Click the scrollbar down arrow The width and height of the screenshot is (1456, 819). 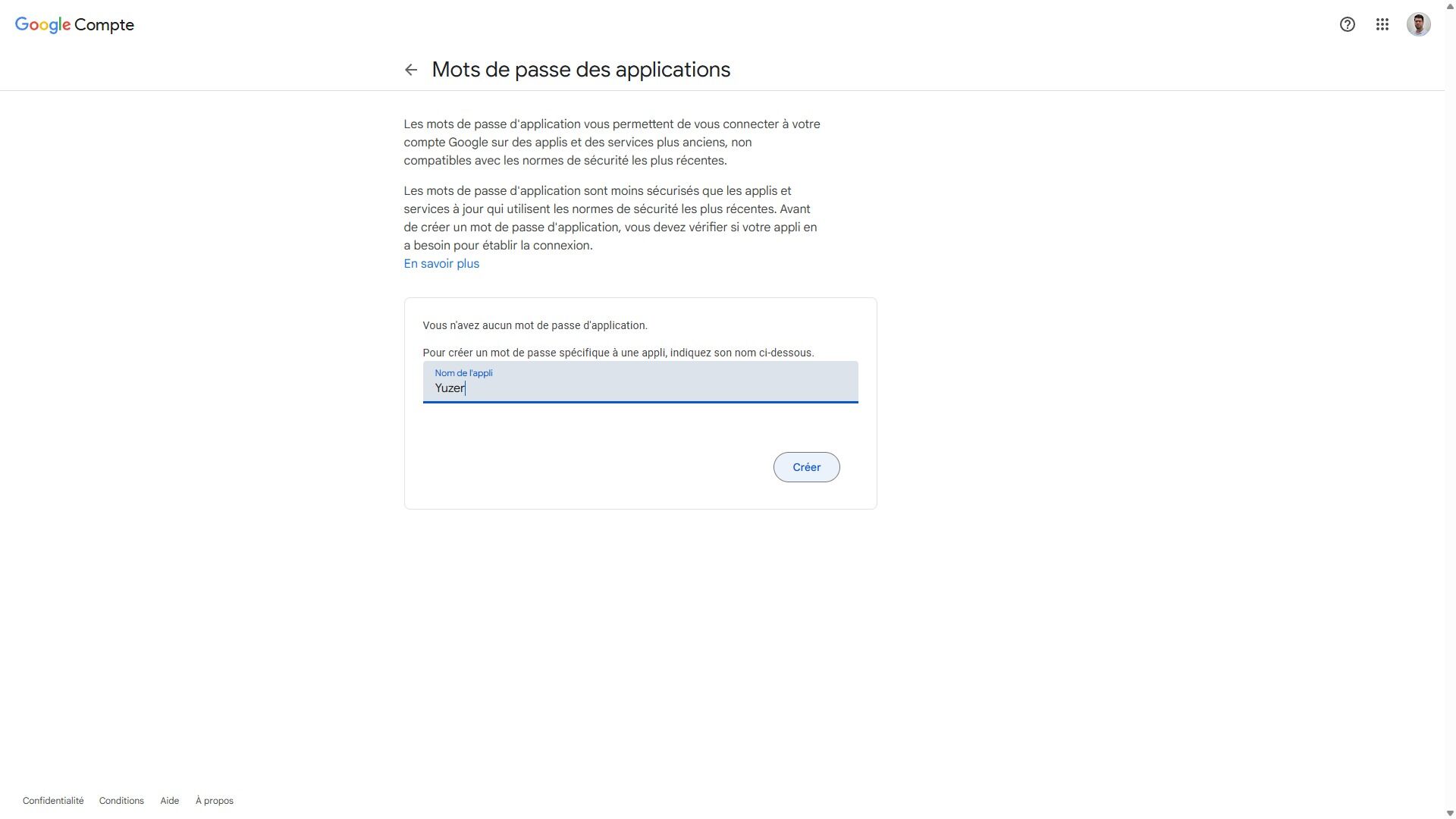[x=1449, y=813]
